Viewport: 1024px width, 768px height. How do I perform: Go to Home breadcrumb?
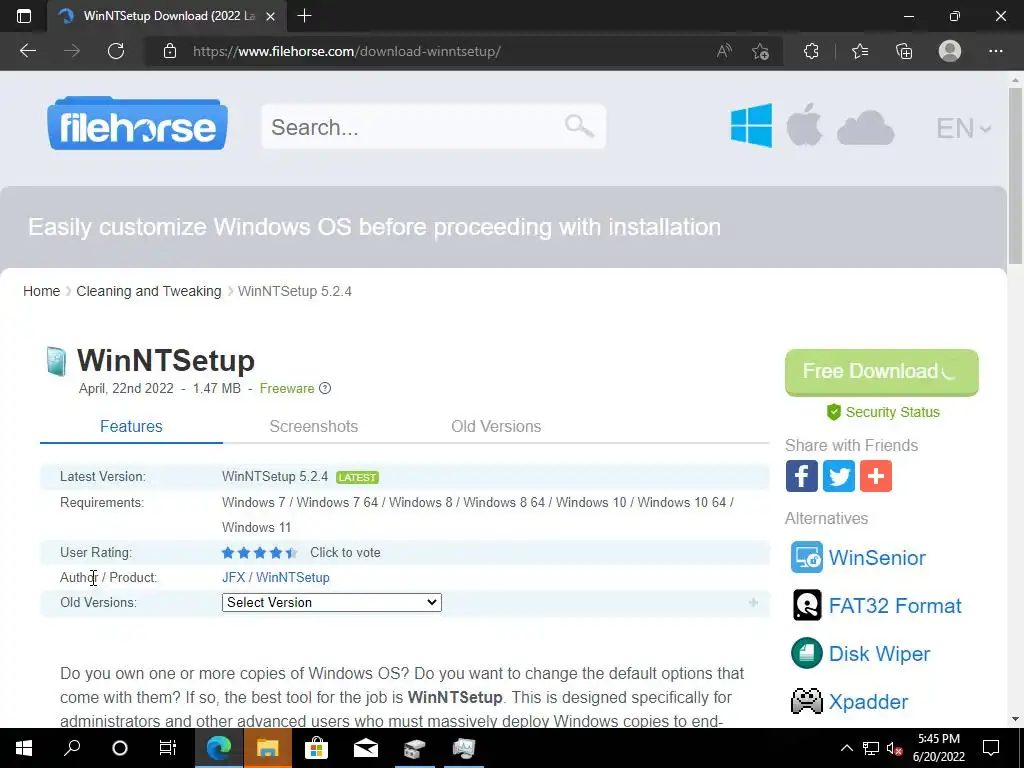[x=41, y=291]
